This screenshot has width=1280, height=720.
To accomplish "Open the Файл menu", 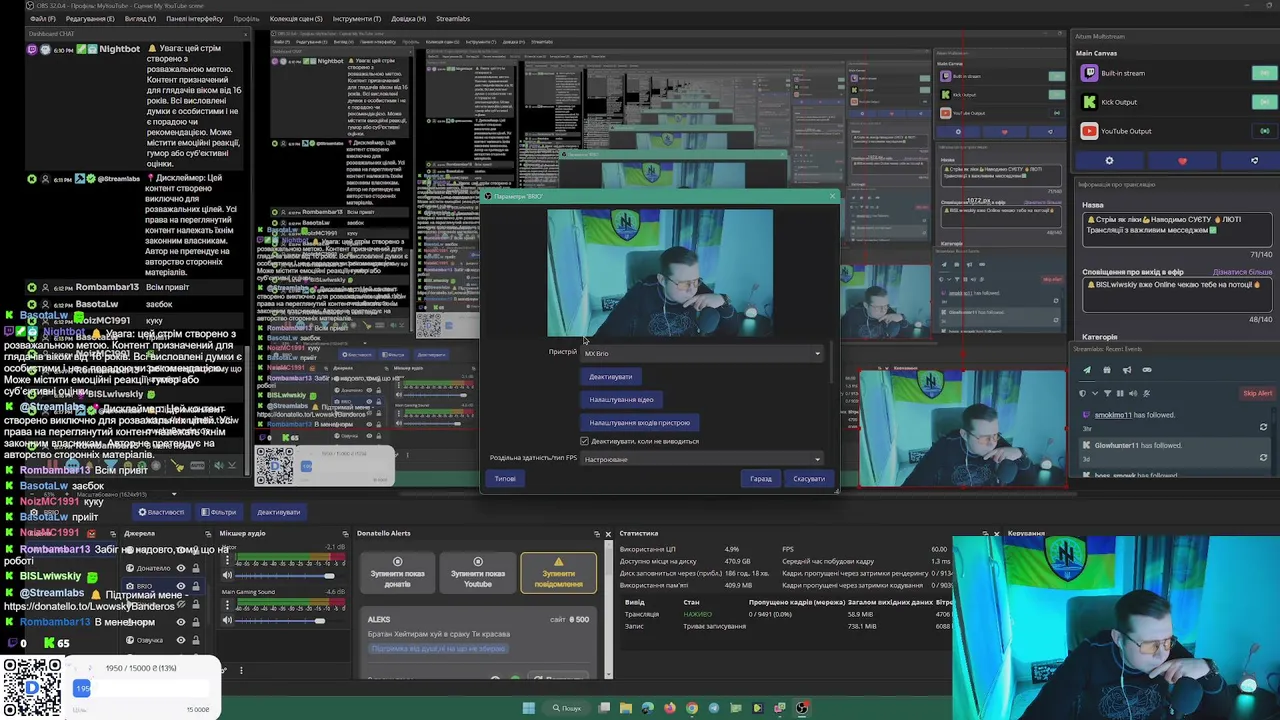I will [43, 19].
